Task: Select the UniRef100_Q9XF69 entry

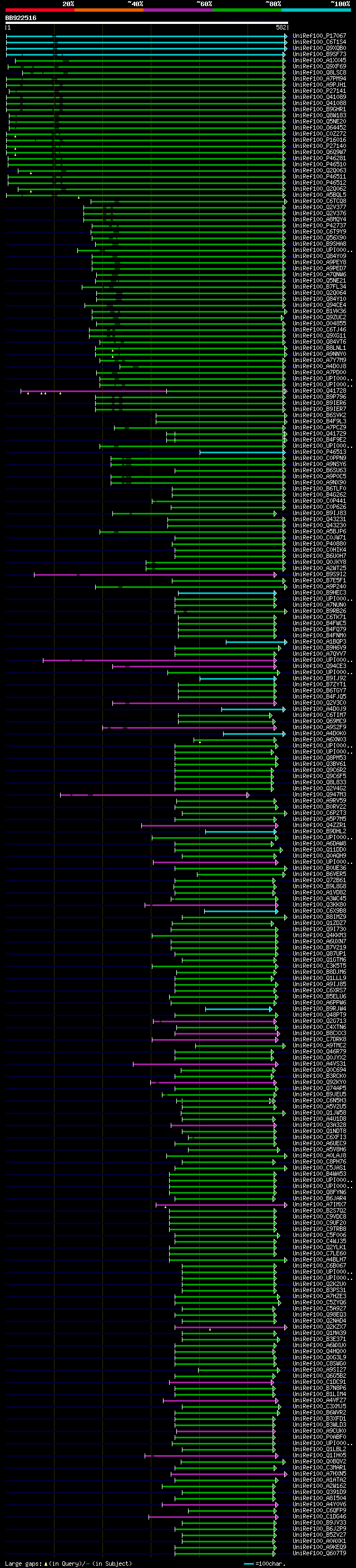Action: coord(319,66)
